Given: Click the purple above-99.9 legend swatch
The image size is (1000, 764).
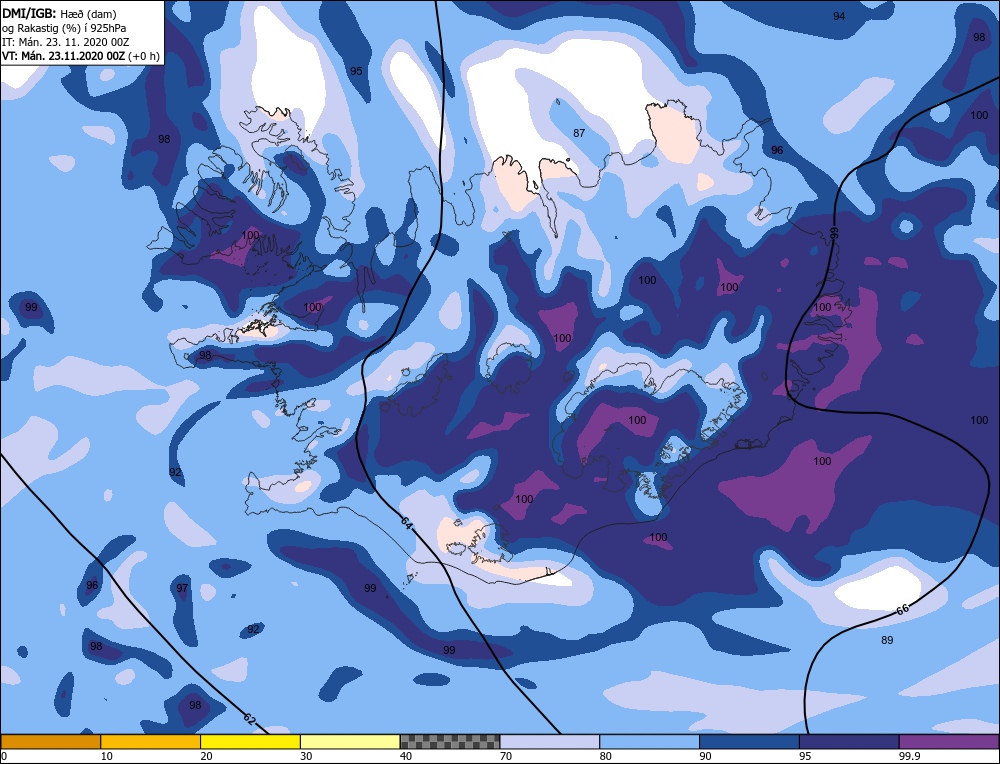Looking at the screenshot, I should 949,741.
